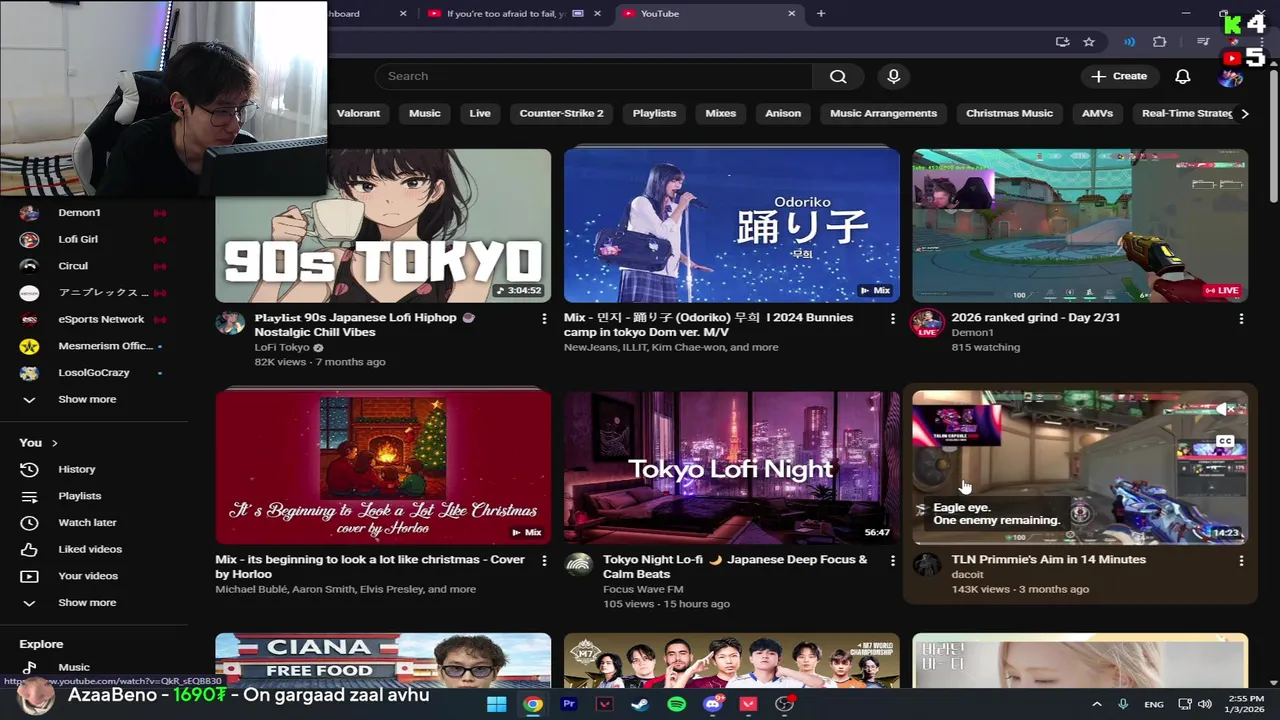1280x720 pixels.
Task: Select the Counter-Strike 2 filter chip
Action: coord(562,114)
